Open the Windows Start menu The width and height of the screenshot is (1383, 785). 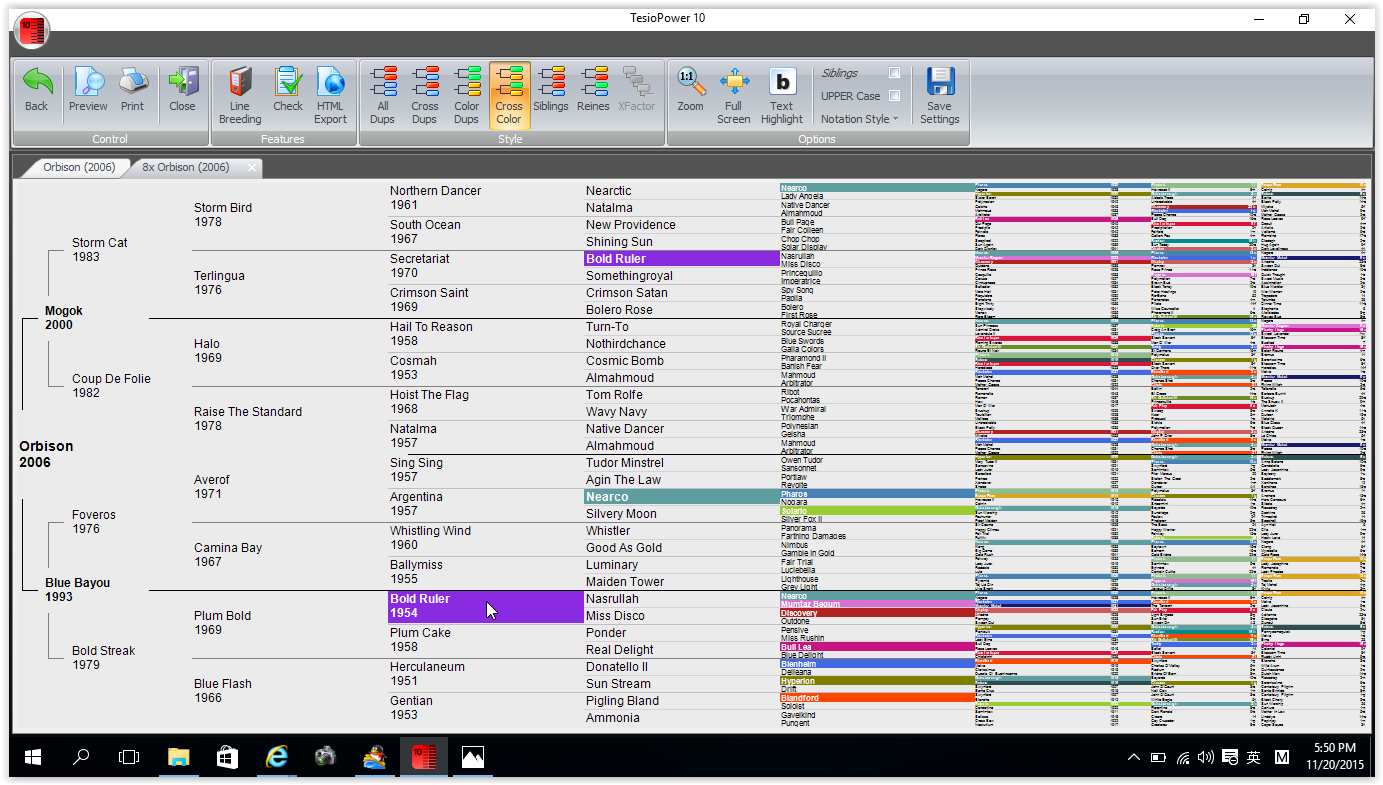[32, 758]
